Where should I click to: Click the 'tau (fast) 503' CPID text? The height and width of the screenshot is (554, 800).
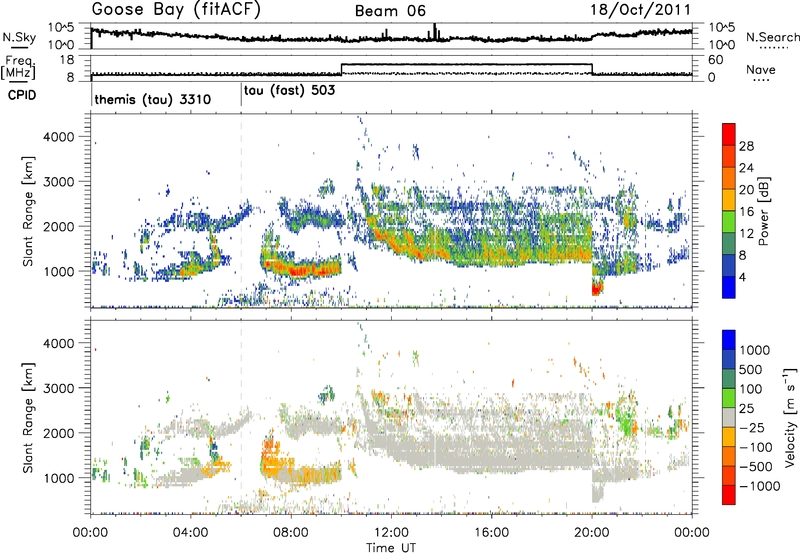click(x=289, y=91)
